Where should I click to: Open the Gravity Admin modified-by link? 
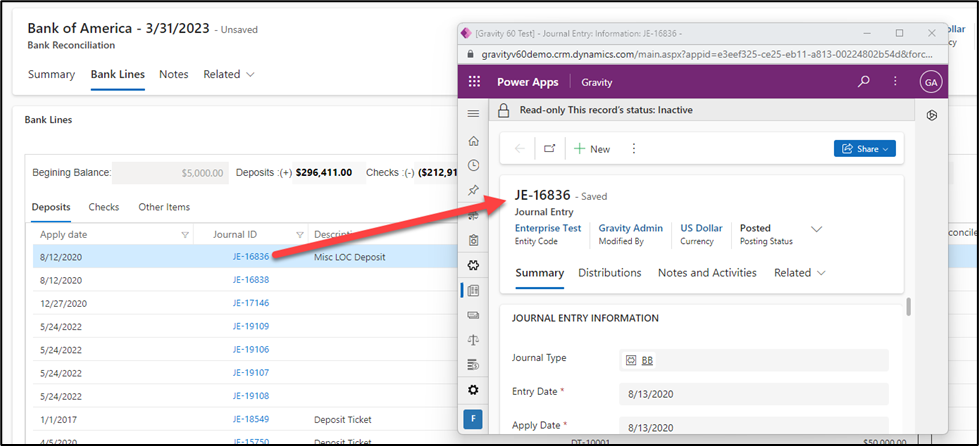tap(631, 229)
